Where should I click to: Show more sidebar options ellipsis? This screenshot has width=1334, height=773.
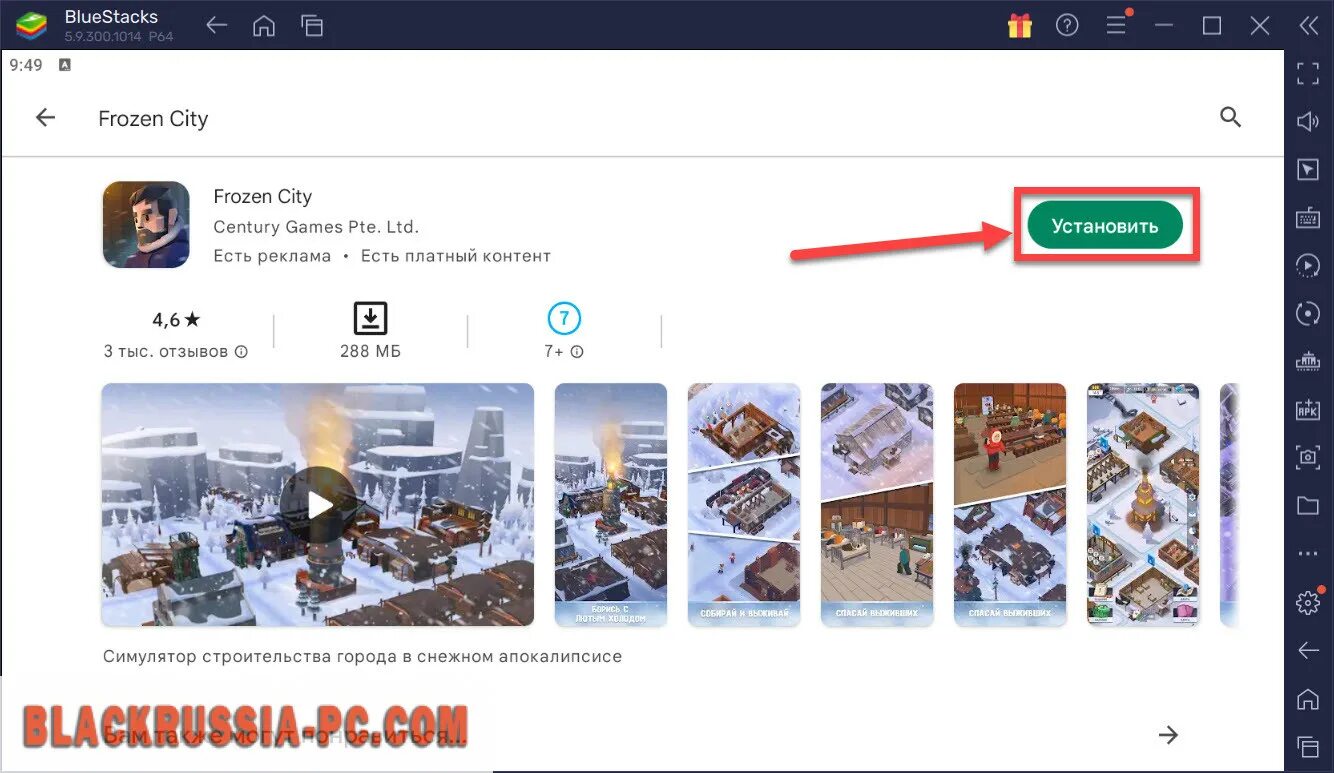coord(1308,554)
